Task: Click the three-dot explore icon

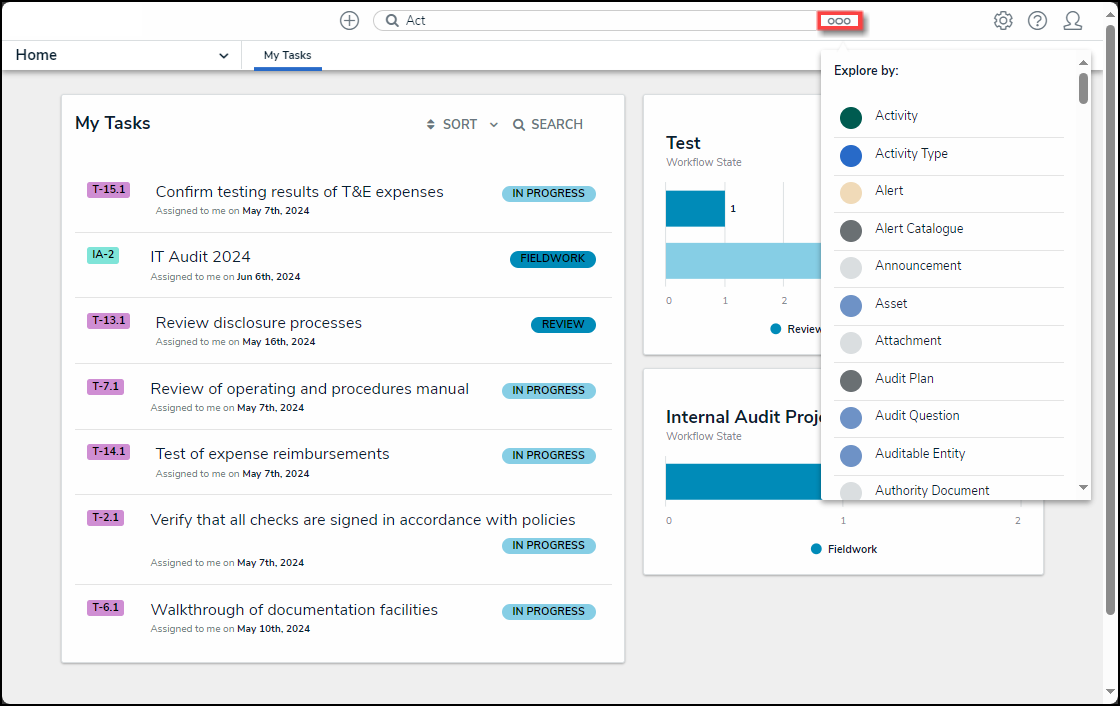Action: pos(839,21)
